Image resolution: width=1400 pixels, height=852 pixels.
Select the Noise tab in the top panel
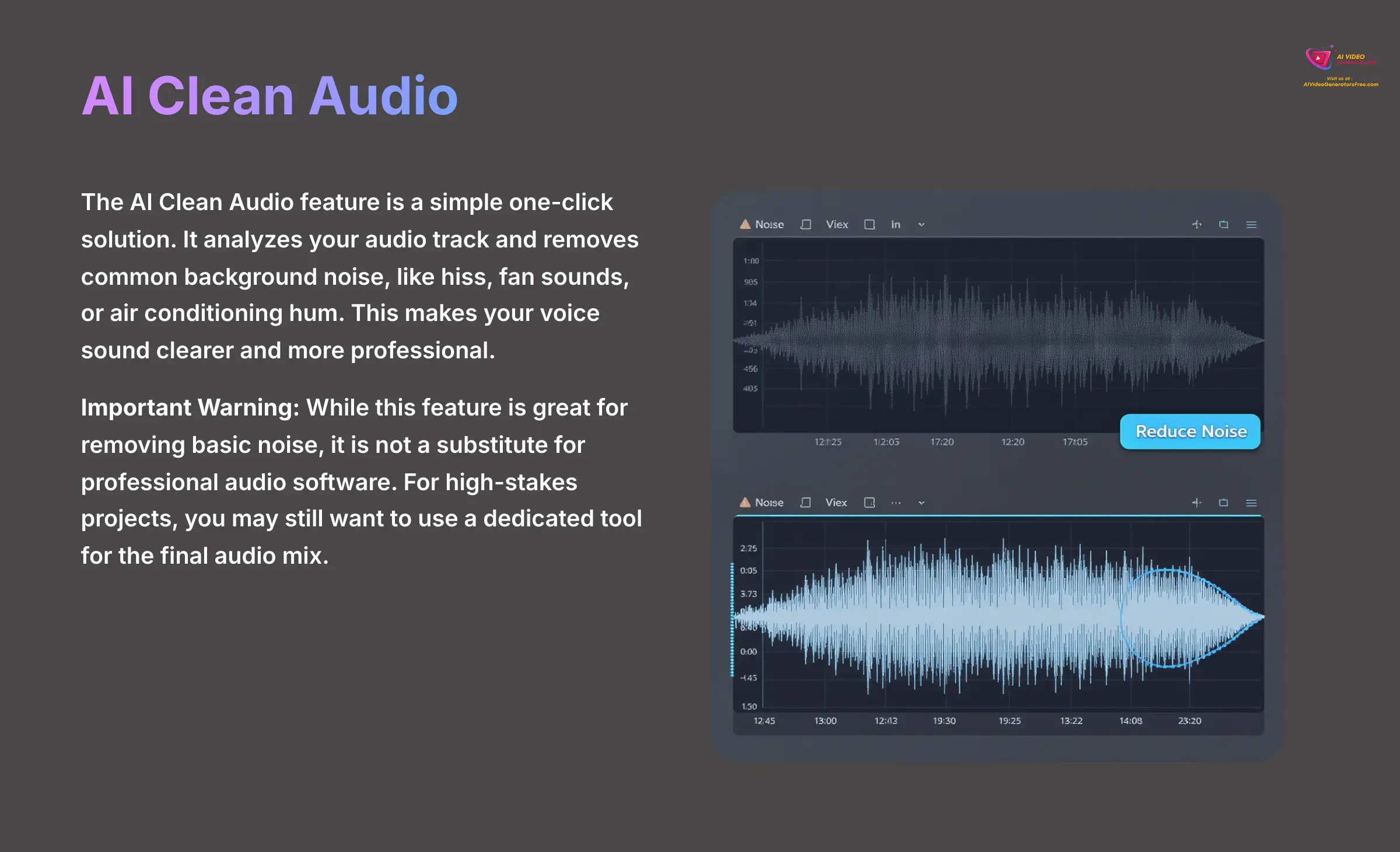tap(769, 224)
